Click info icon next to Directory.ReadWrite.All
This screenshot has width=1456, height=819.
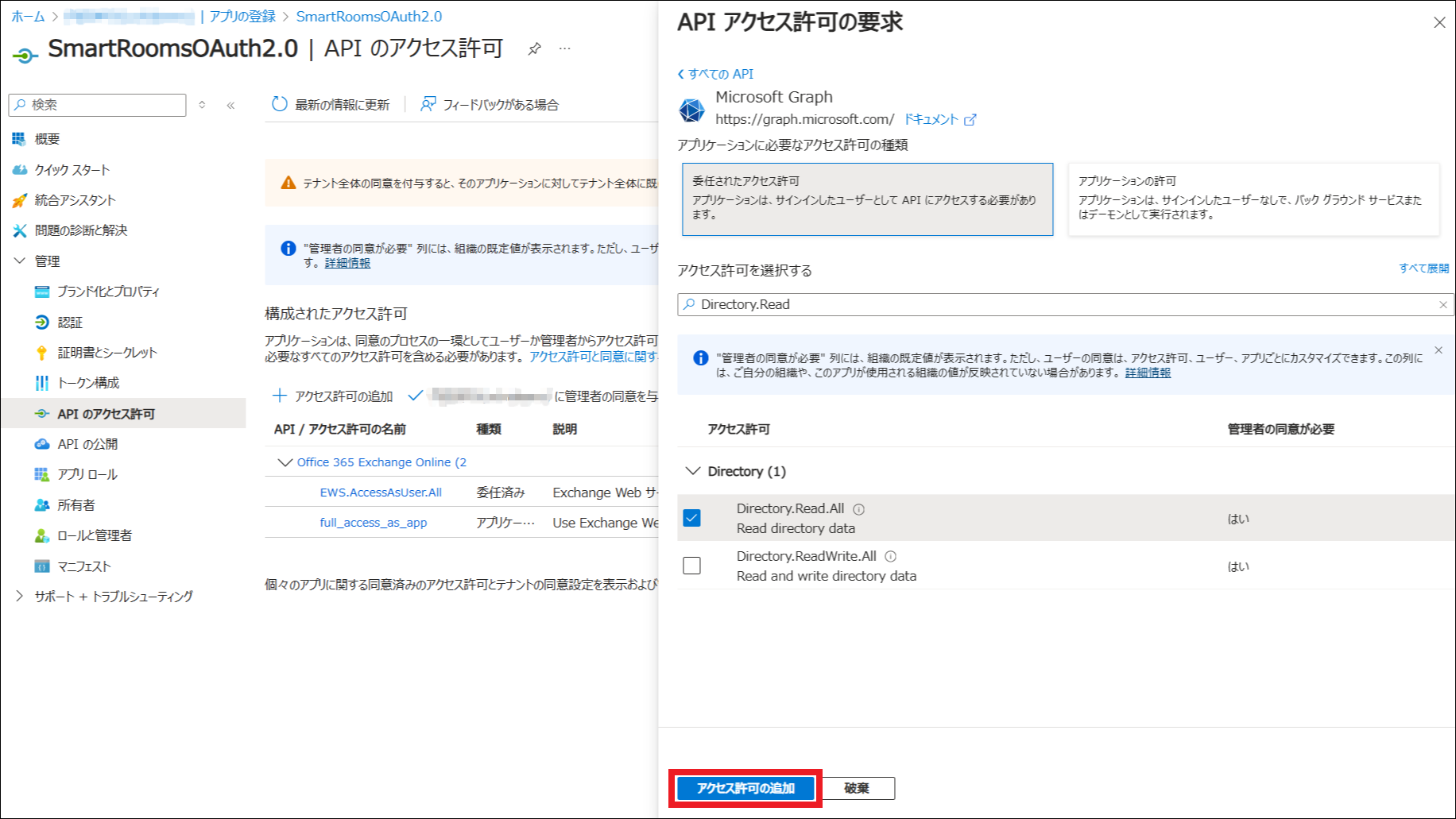(890, 557)
